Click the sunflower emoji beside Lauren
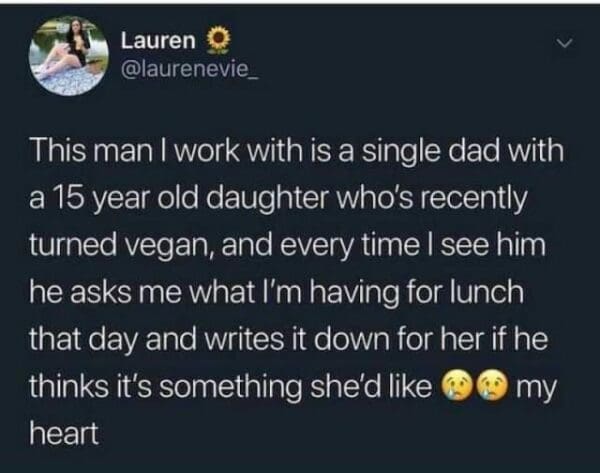 pos(215,41)
